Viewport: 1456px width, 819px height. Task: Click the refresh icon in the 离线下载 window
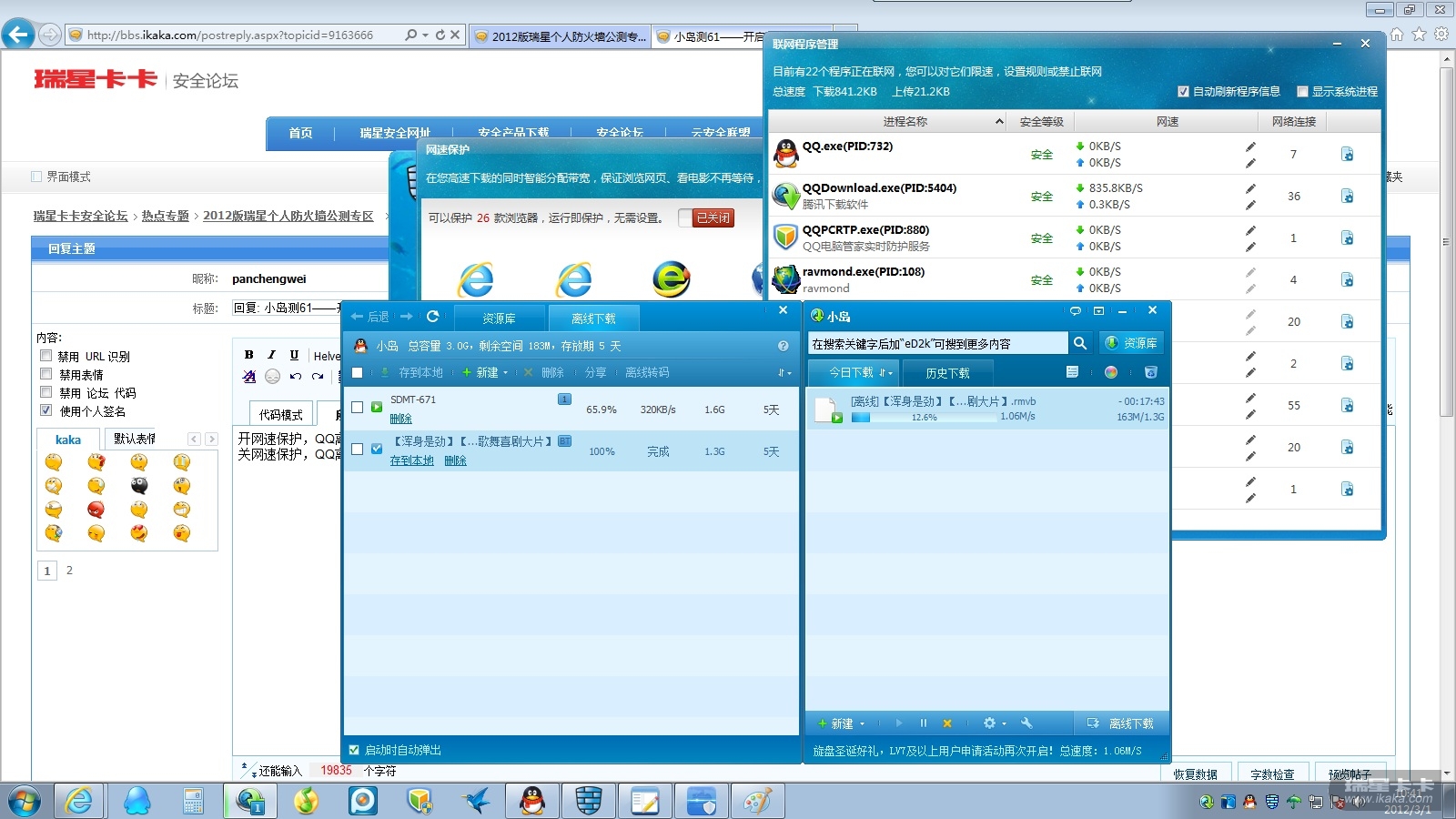(x=432, y=317)
